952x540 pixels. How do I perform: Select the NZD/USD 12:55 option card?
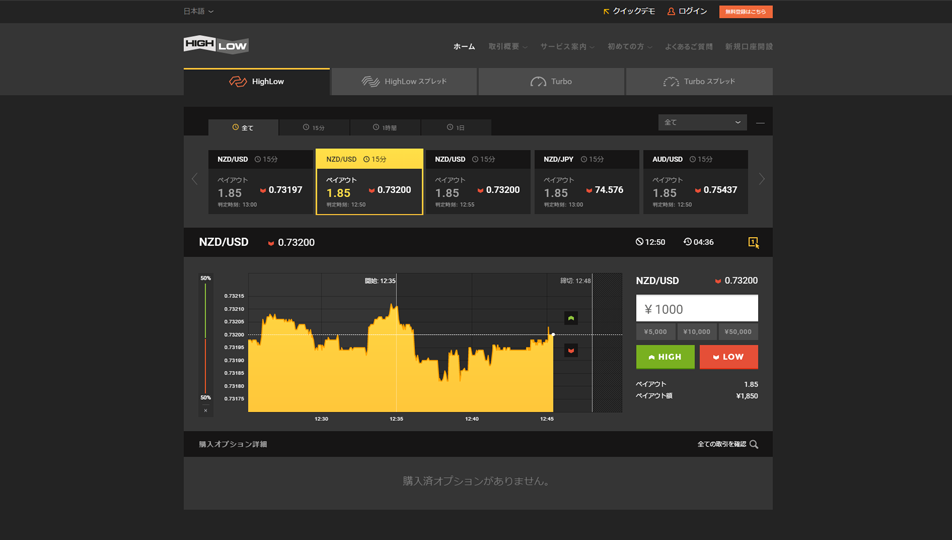click(478, 182)
